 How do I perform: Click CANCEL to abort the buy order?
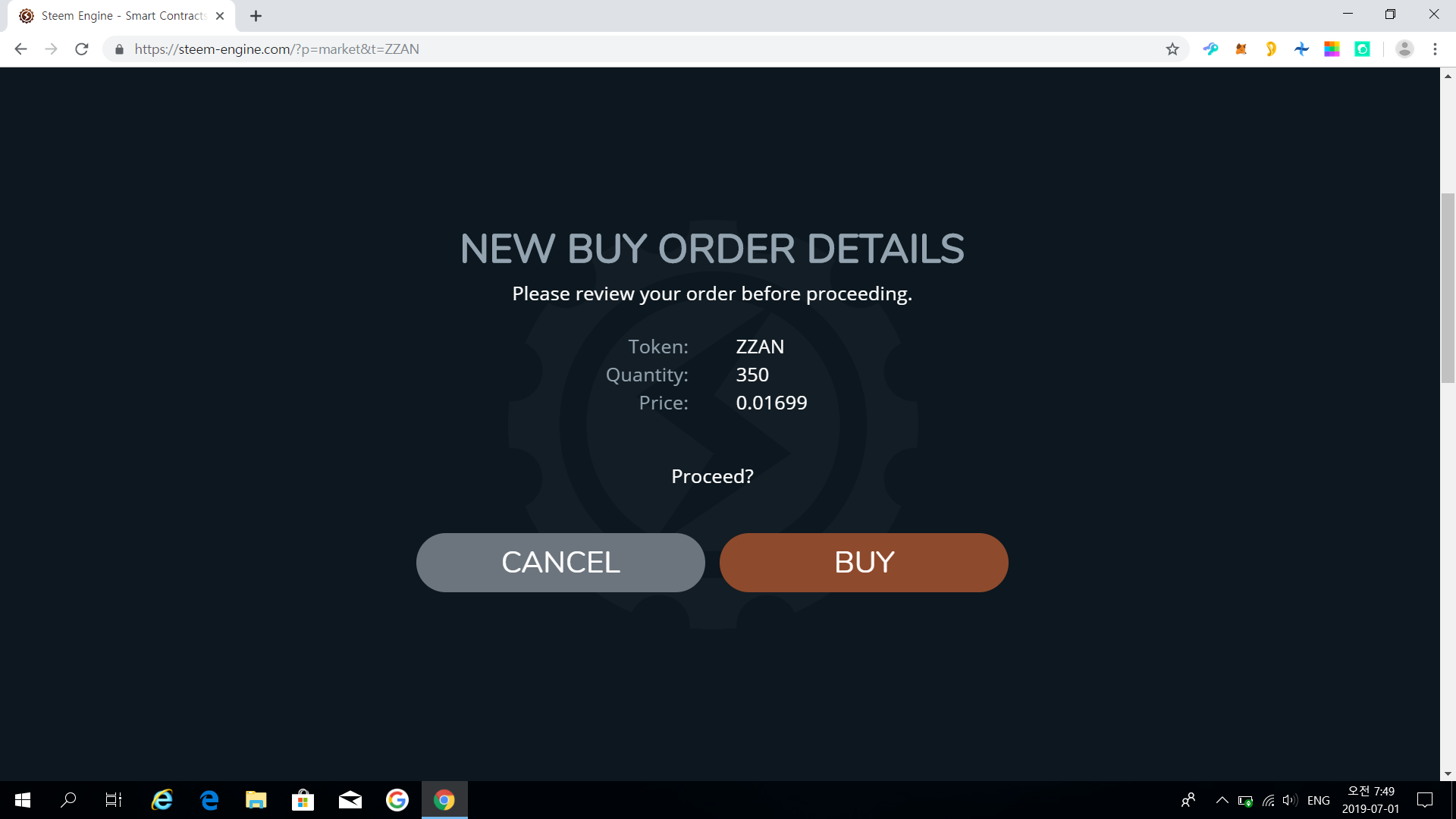pyautogui.click(x=560, y=563)
